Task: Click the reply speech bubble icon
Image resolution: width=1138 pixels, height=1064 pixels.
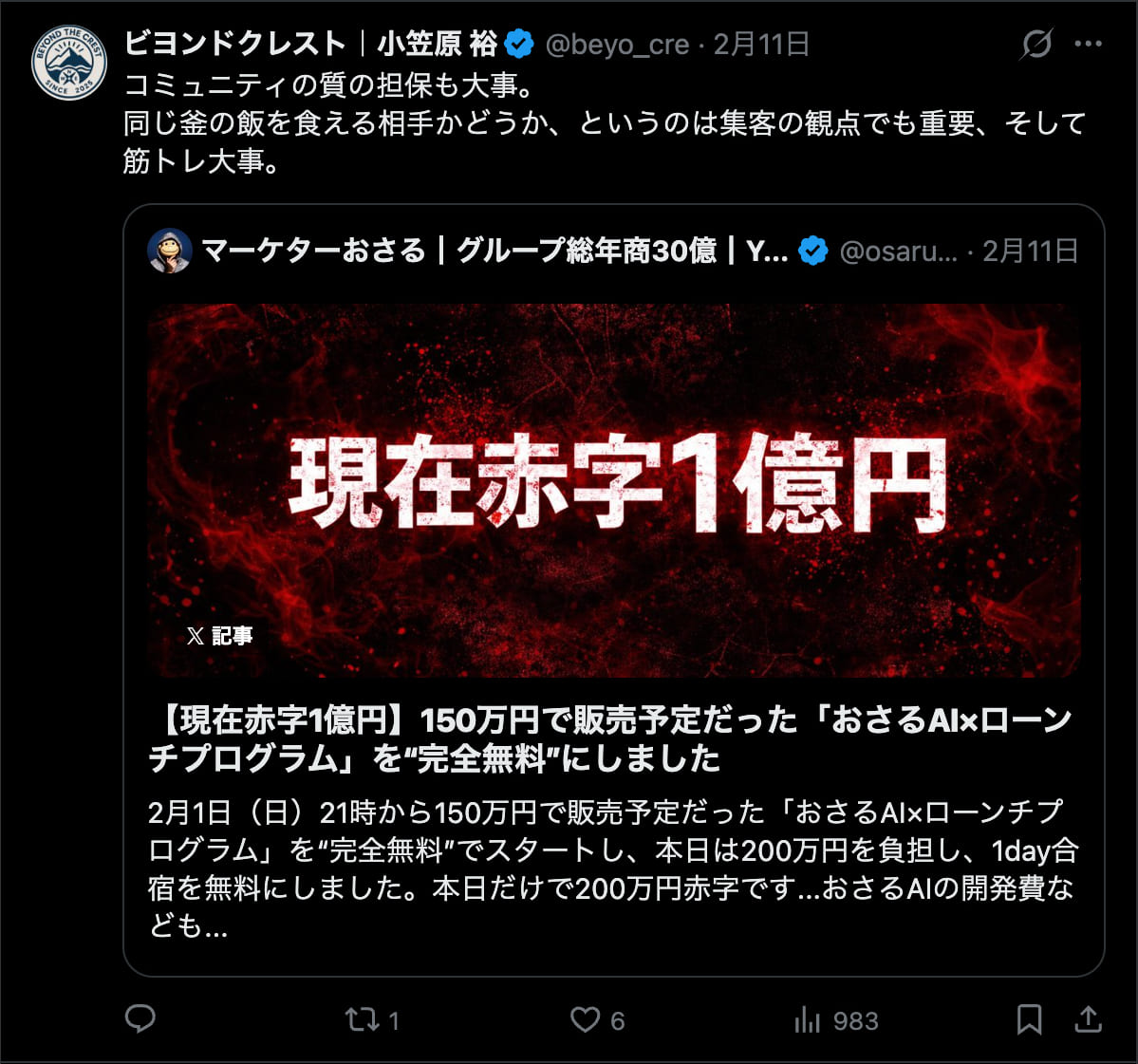Action: (x=140, y=1019)
